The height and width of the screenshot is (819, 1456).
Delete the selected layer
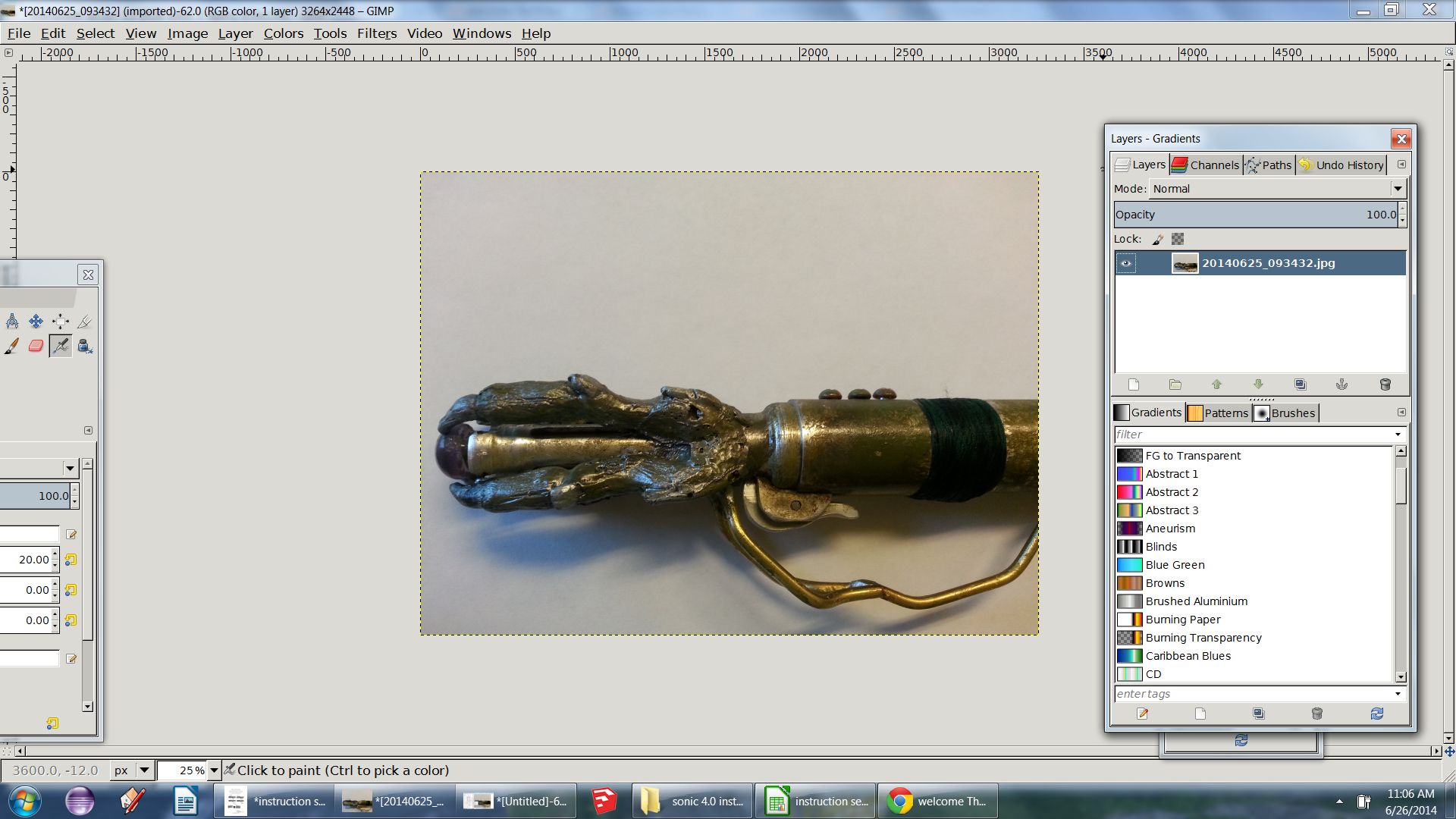[1385, 384]
